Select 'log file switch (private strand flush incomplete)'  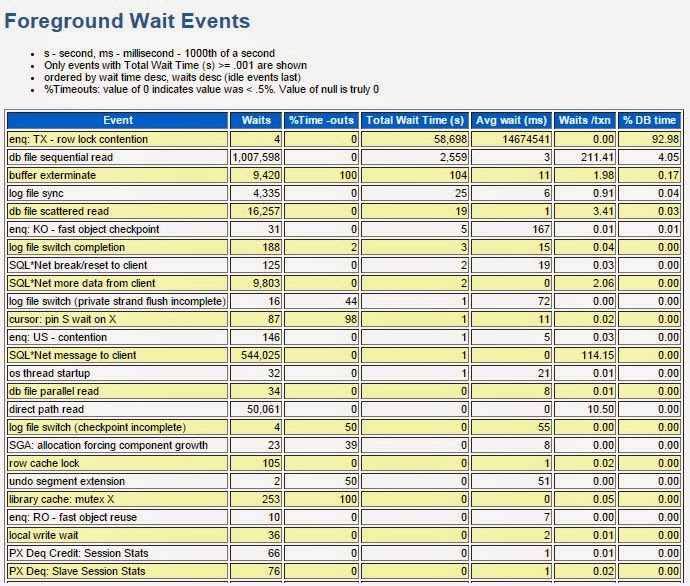(118, 302)
